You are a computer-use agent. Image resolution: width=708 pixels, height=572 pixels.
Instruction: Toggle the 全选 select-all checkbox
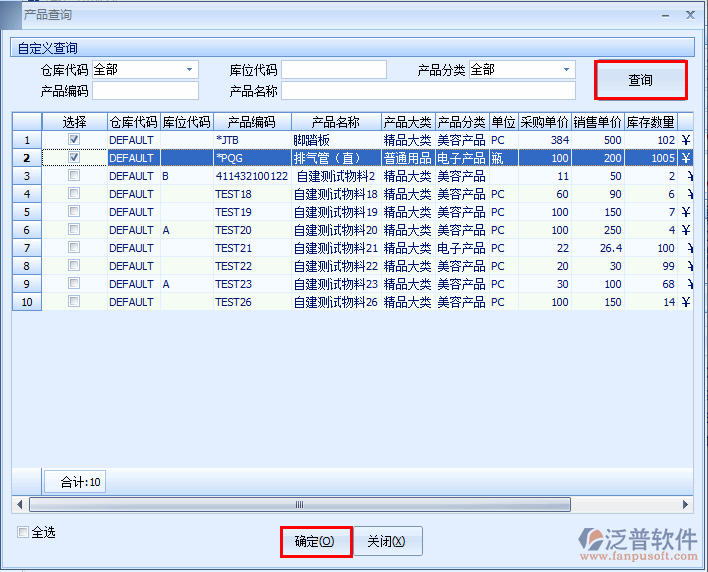(x=24, y=532)
